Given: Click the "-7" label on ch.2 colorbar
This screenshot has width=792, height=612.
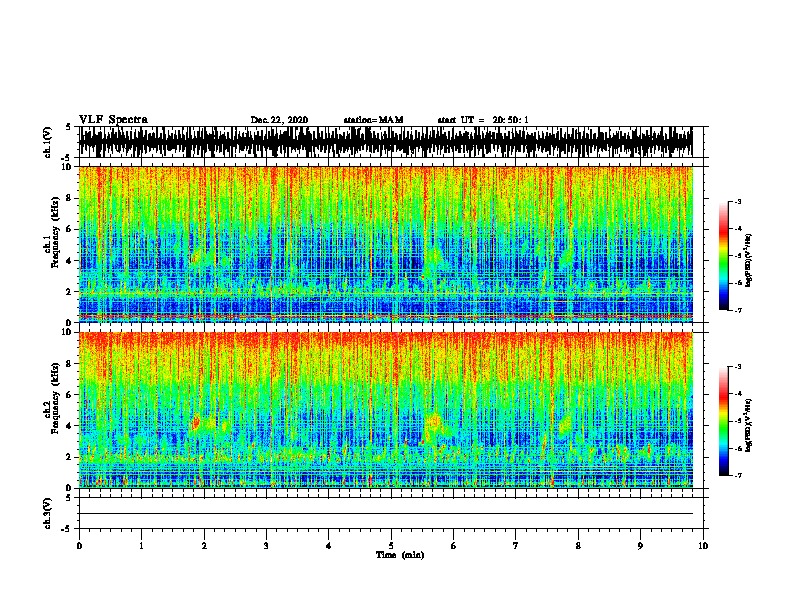Looking at the screenshot, I should (x=738, y=476).
